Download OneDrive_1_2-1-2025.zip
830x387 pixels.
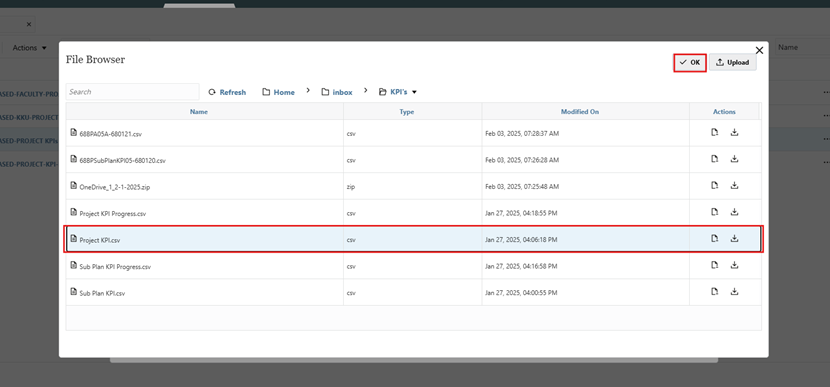(734, 185)
